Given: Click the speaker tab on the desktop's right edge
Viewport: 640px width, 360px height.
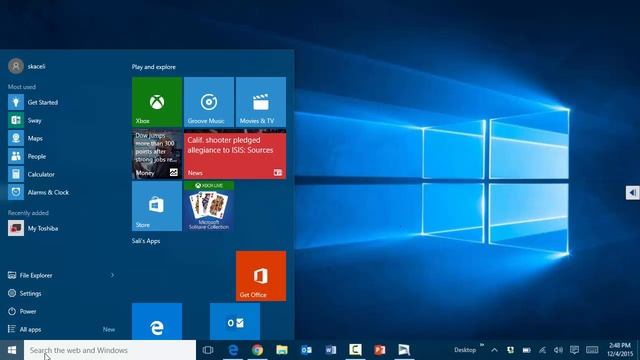Looking at the screenshot, I should tap(633, 192).
